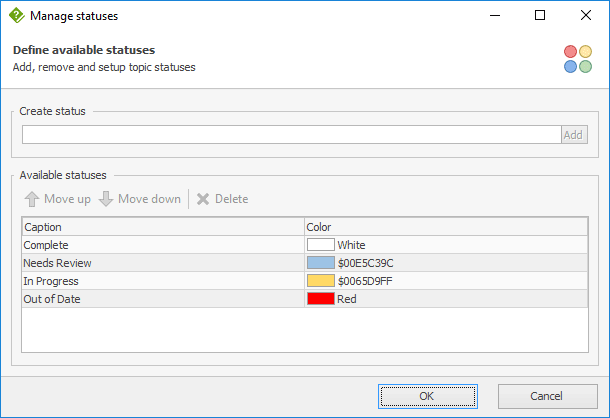Click the white swatch for Complete
The width and height of the screenshot is (610, 418).
coord(321,245)
